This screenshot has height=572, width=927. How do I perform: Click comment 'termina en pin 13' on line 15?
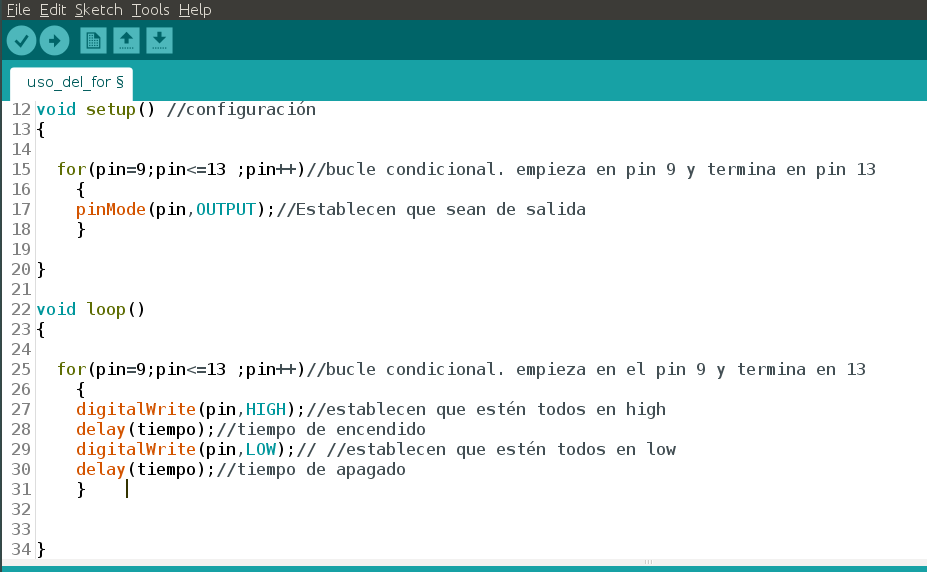[791, 170]
